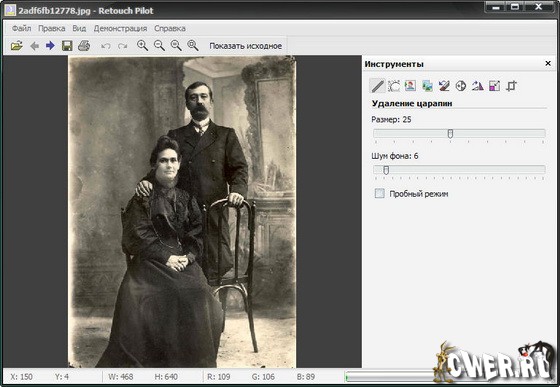
Task: Open the Демонстрация menu
Action: click(120, 28)
